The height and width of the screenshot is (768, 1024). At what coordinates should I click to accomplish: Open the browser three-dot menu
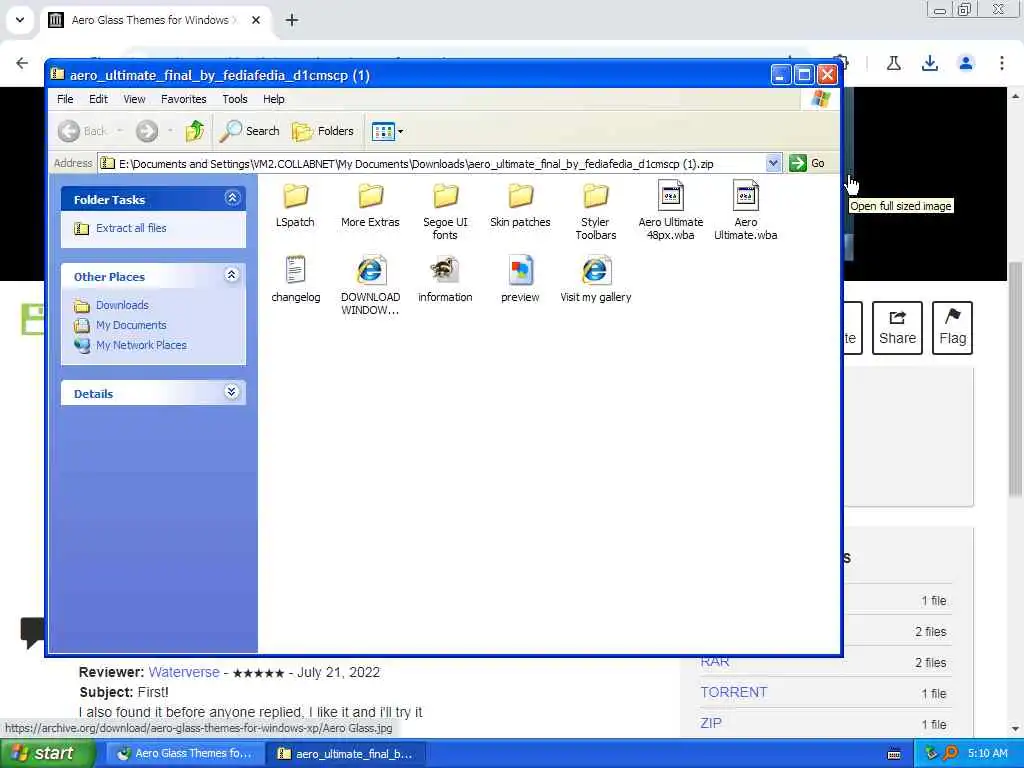pyautogui.click(x=1002, y=63)
